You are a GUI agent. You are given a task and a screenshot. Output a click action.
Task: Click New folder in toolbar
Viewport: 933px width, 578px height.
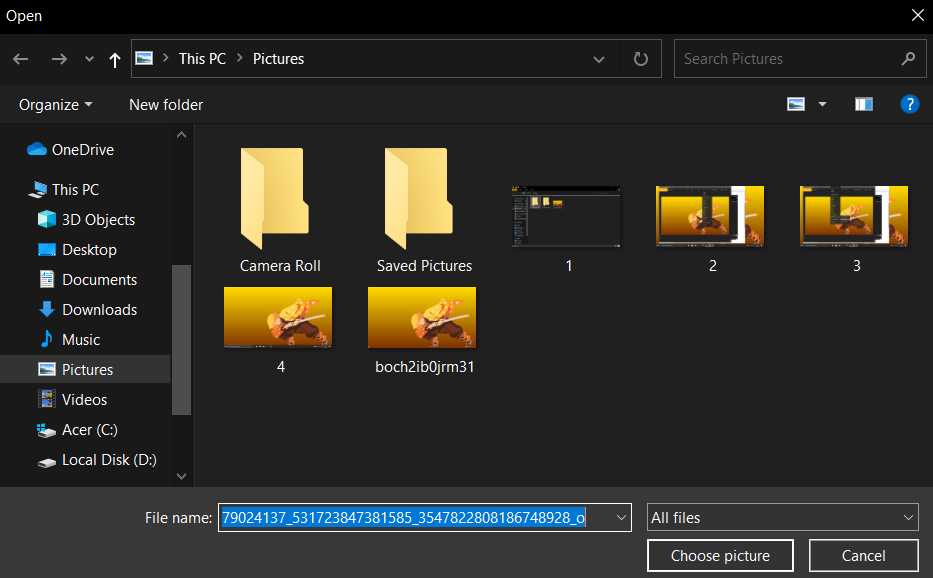pyautogui.click(x=166, y=105)
